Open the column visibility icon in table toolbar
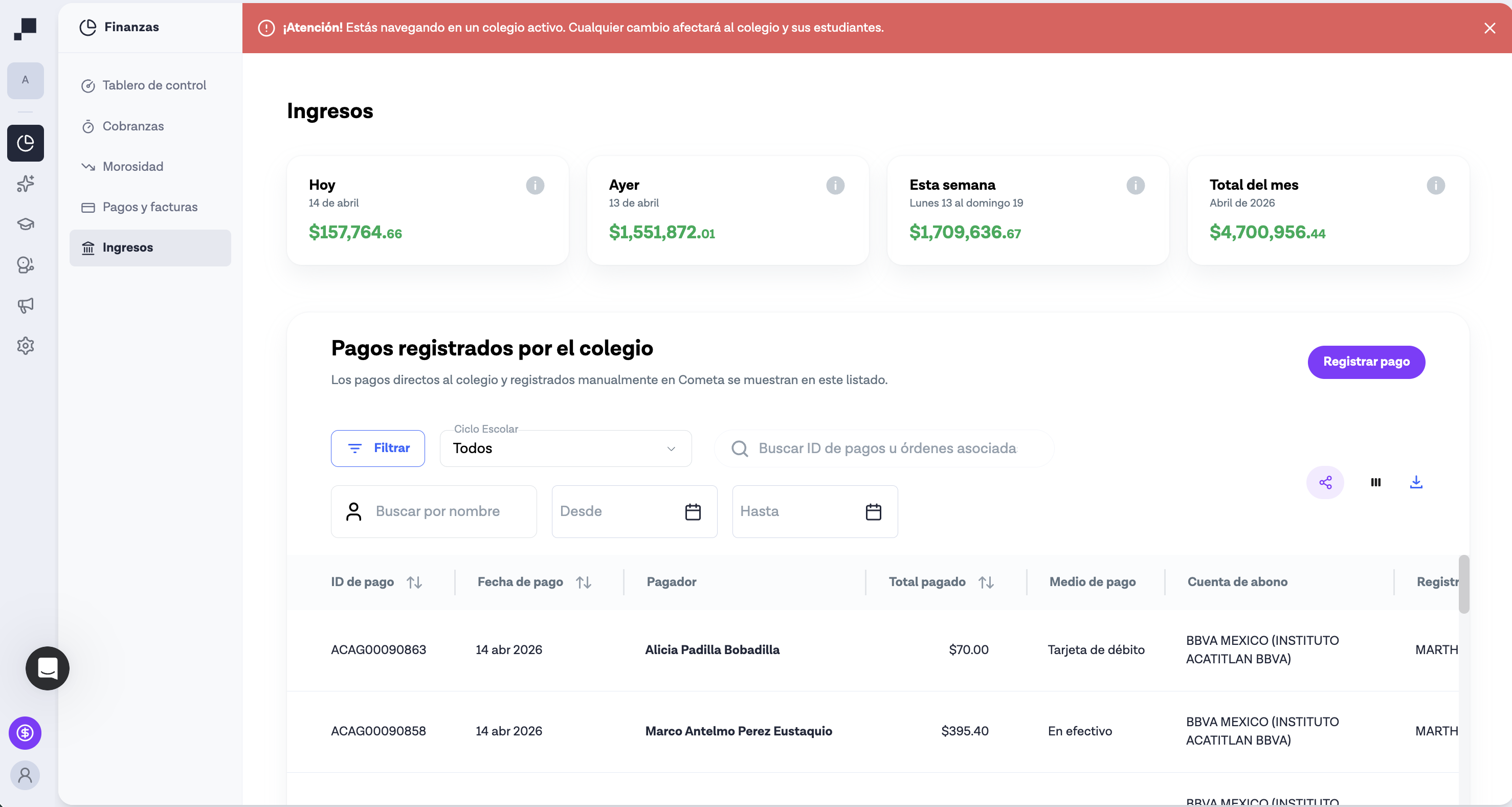The image size is (1512, 807). (1376, 482)
